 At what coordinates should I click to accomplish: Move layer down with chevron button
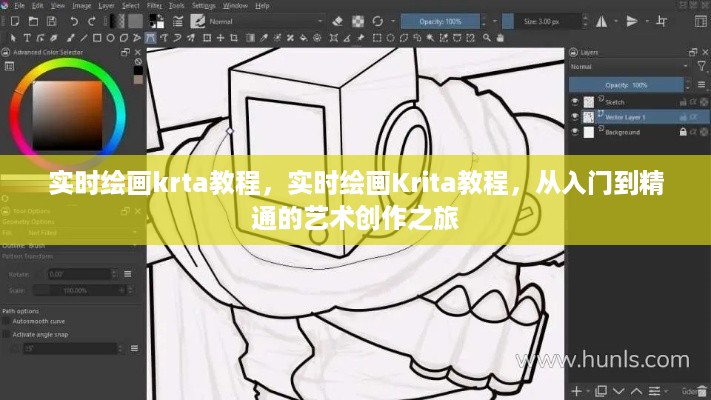[618, 391]
